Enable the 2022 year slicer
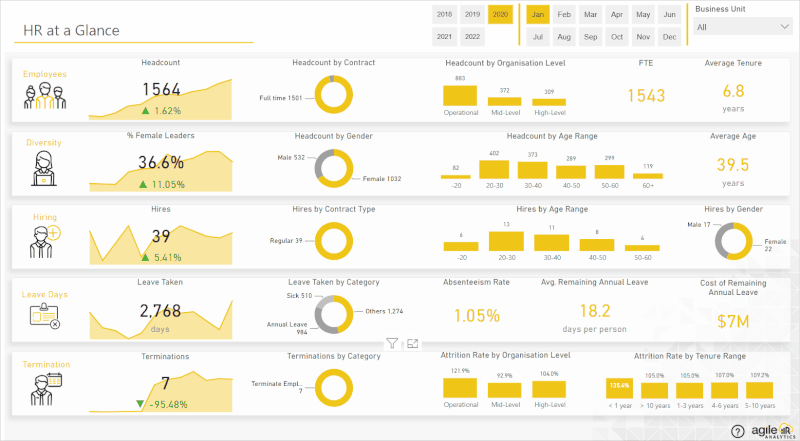The width and height of the screenshot is (800, 441). tap(472, 37)
